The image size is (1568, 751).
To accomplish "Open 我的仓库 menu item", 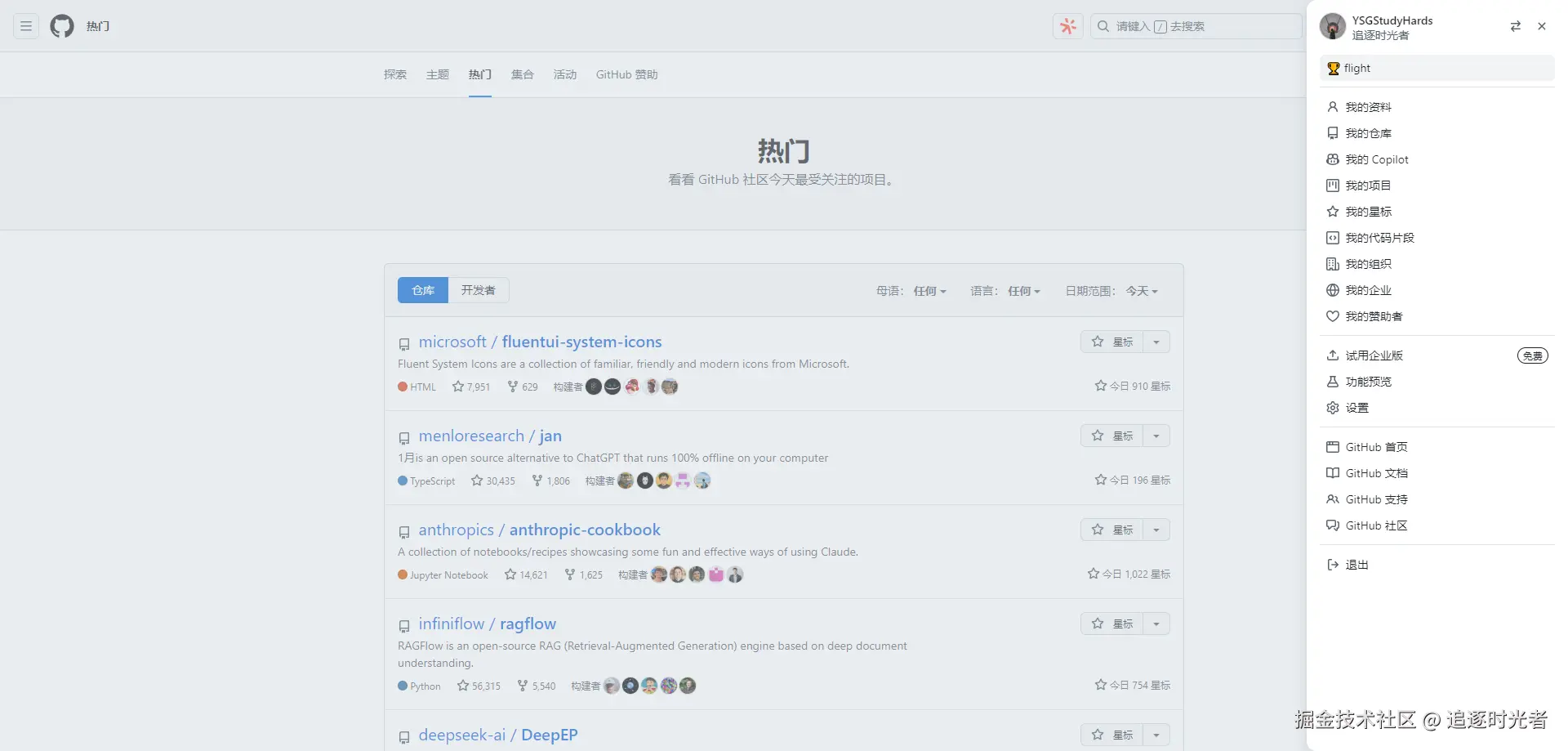I will pyautogui.click(x=1437, y=133).
